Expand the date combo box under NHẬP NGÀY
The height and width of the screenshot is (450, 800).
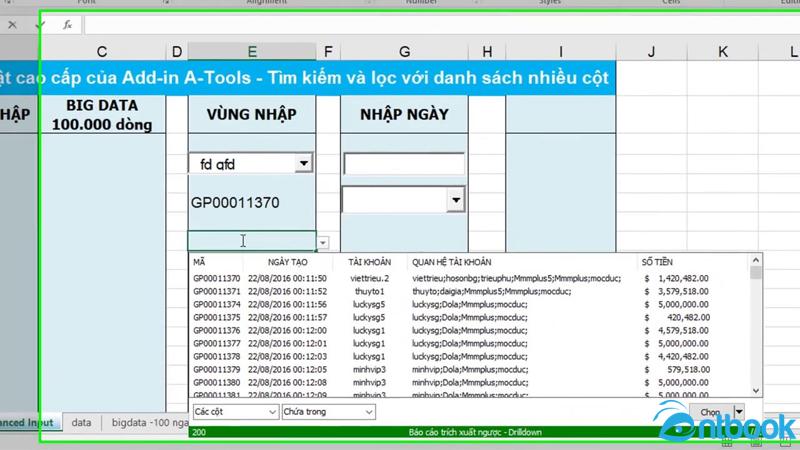point(456,200)
